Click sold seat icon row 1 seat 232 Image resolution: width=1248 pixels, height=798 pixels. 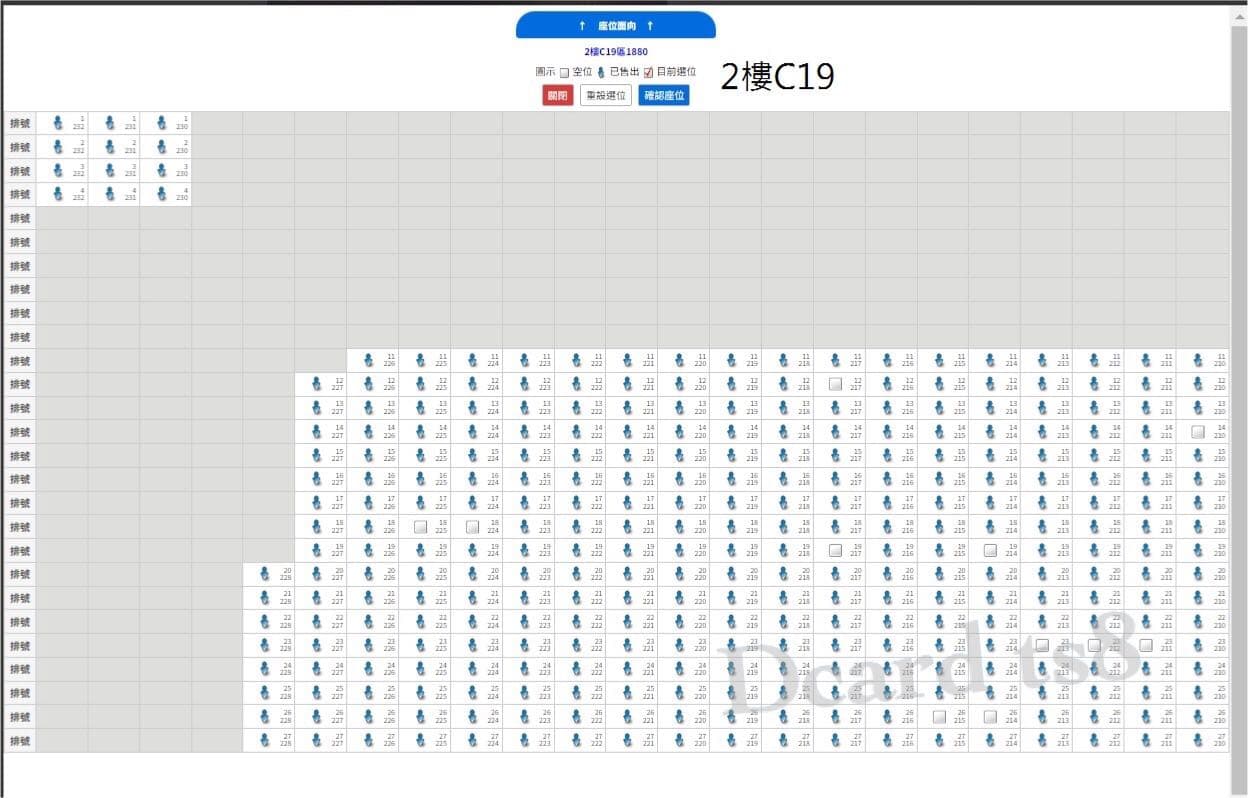point(57,123)
